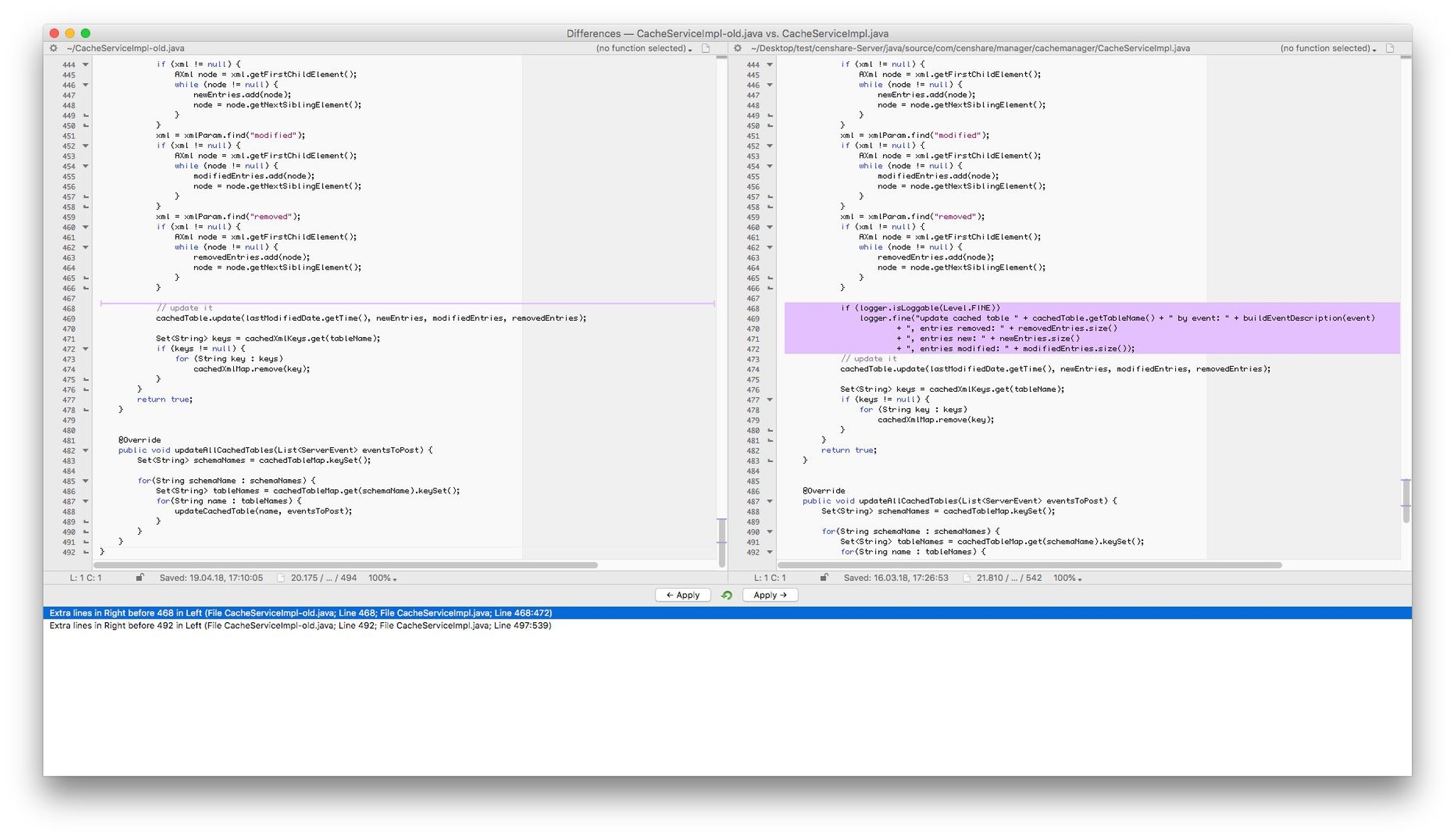This screenshot has width=1456, height=839.
Task: Open the left cursor position L:1 C:1
Action: pyautogui.click(x=86, y=578)
